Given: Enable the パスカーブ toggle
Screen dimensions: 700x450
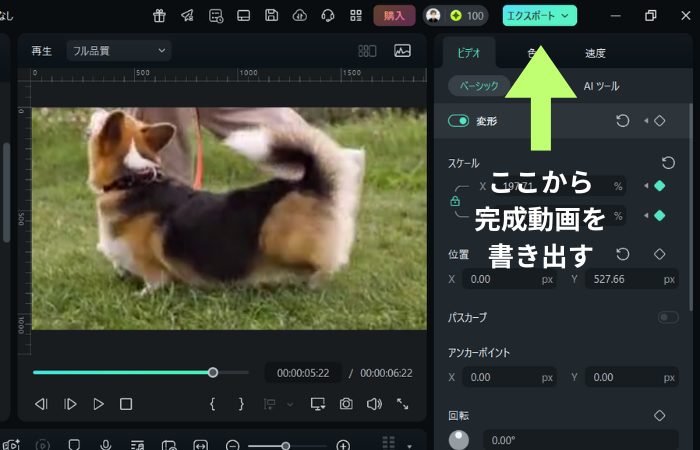Looking at the screenshot, I should tap(668, 317).
